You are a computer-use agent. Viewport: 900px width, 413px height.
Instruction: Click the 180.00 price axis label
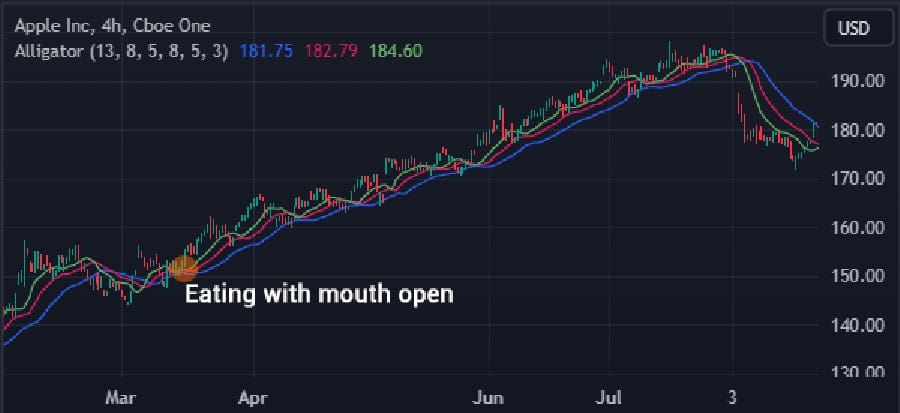point(858,130)
